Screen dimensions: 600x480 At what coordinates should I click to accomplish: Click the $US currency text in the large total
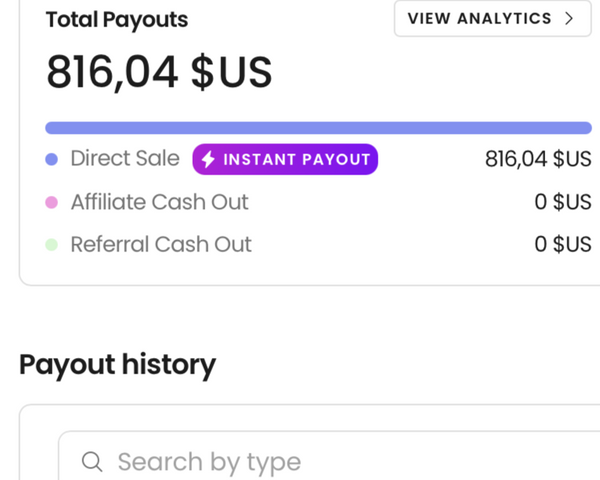pyautogui.click(x=231, y=73)
